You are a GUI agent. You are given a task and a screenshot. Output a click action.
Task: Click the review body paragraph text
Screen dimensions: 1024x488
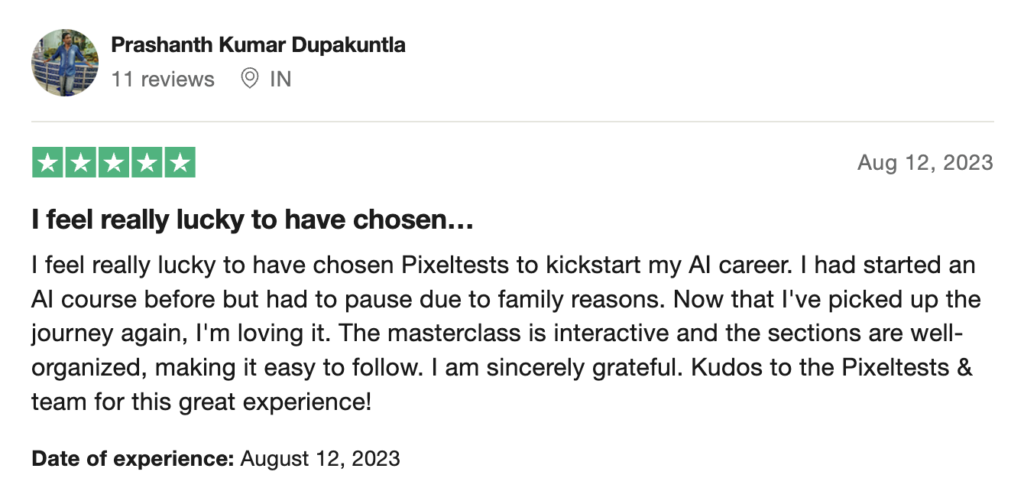[x=506, y=333]
